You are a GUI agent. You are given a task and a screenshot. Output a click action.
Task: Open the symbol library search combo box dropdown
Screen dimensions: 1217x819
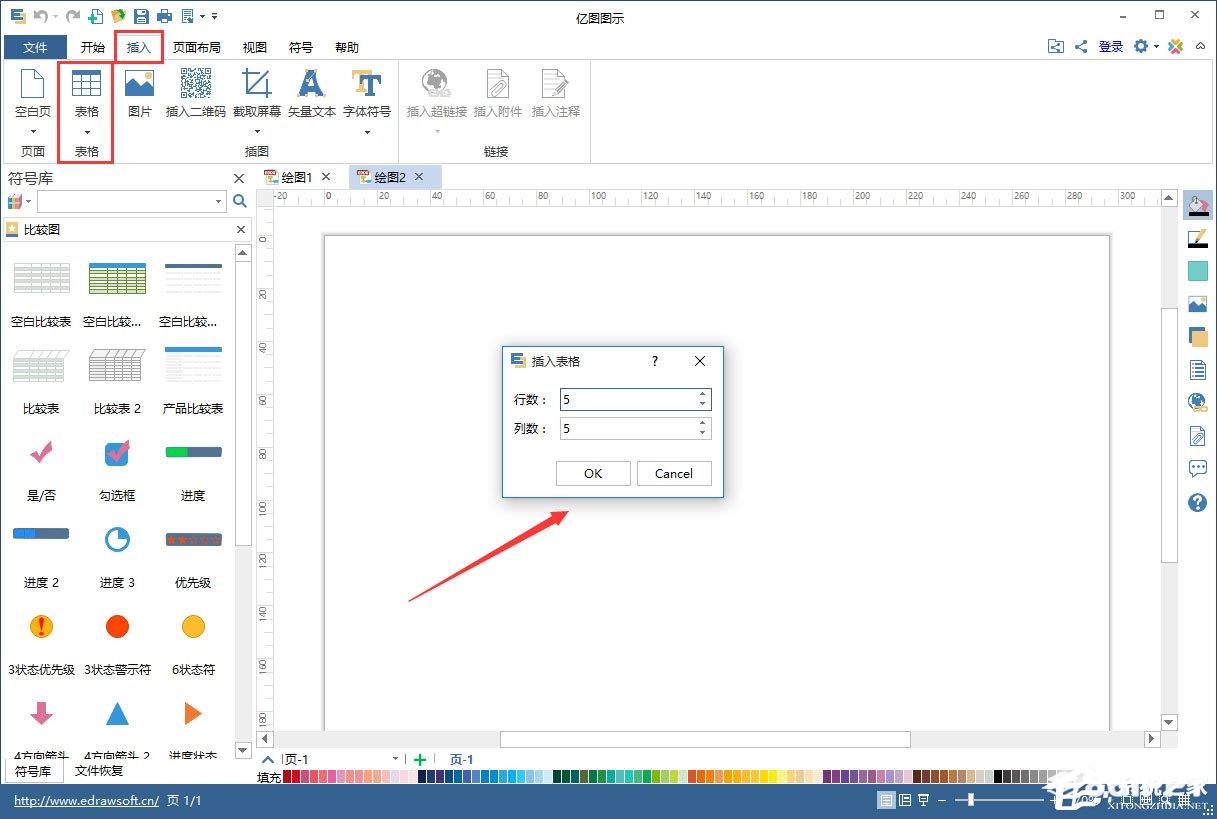pos(218,202)
